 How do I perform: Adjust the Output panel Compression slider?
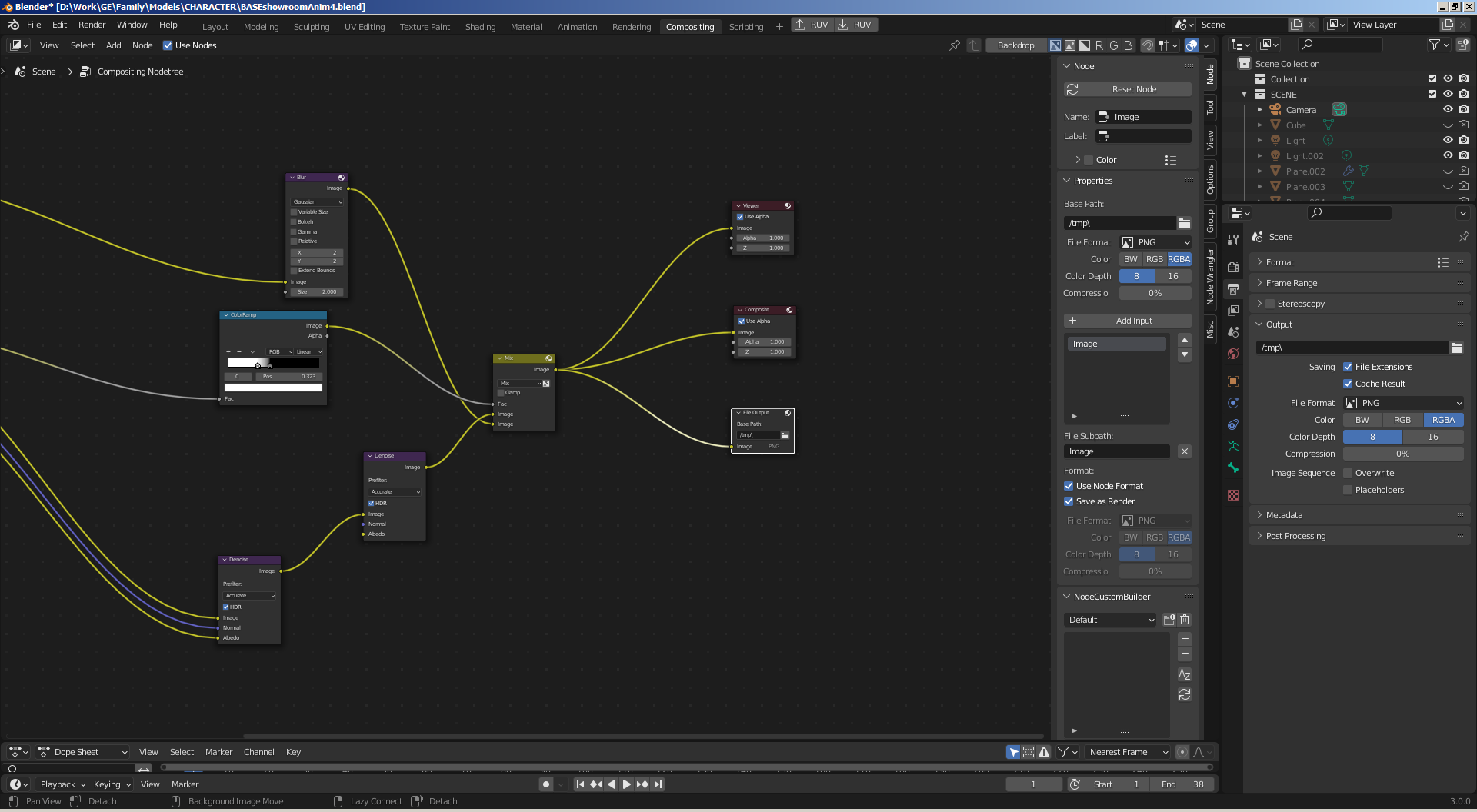[1403, 454]
